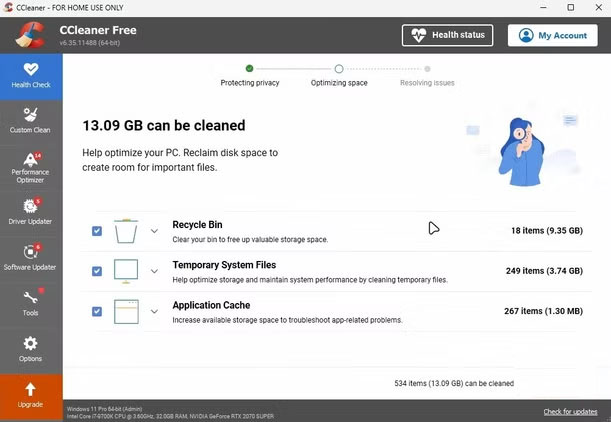Screen dimensions: 611x422
Task: Click the Recycle Bin trash icon
Action: coord(126,231)
